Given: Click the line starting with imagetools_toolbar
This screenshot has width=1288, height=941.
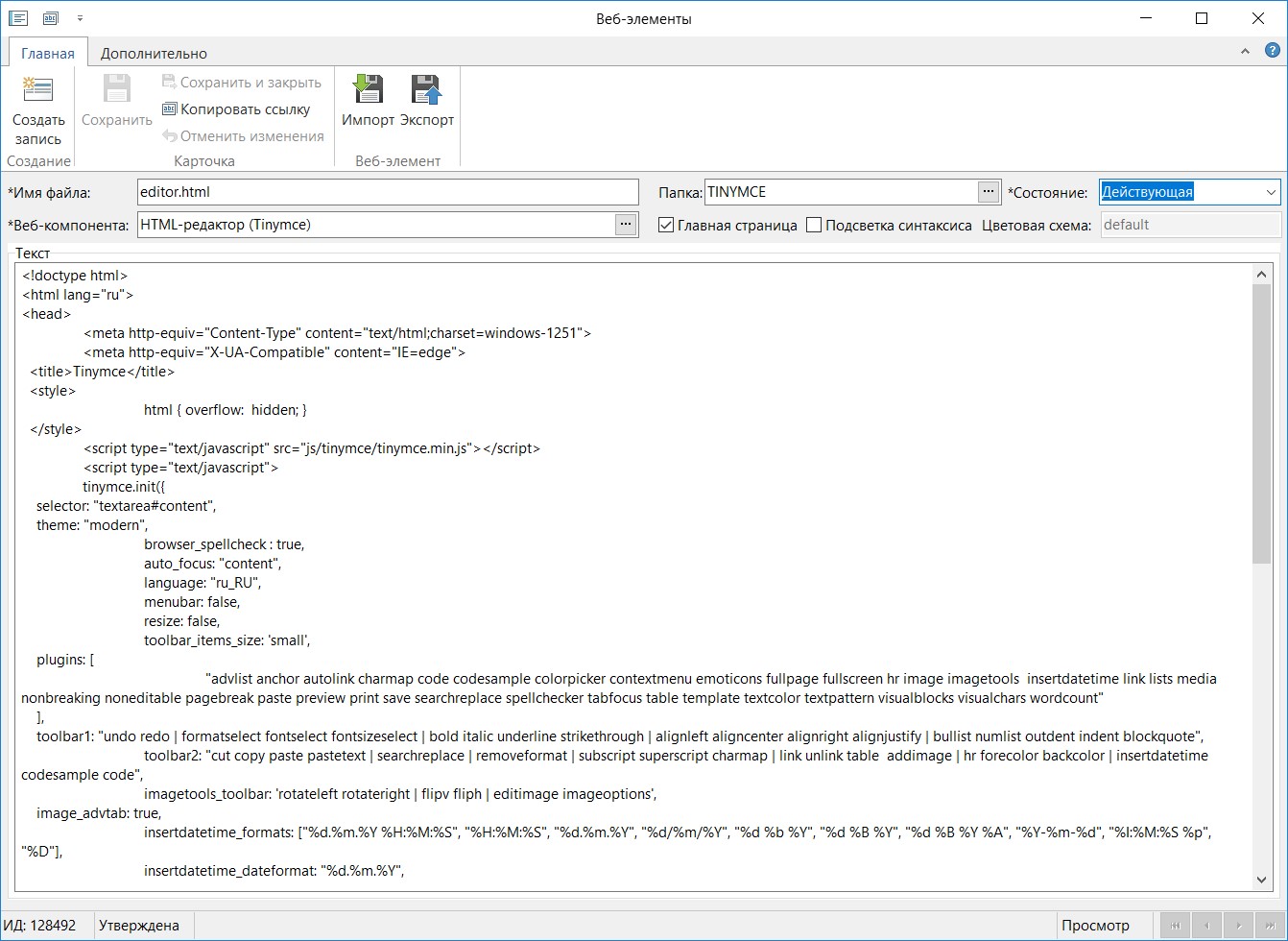Looking at the screenshot, I should [x=400, y=794].
